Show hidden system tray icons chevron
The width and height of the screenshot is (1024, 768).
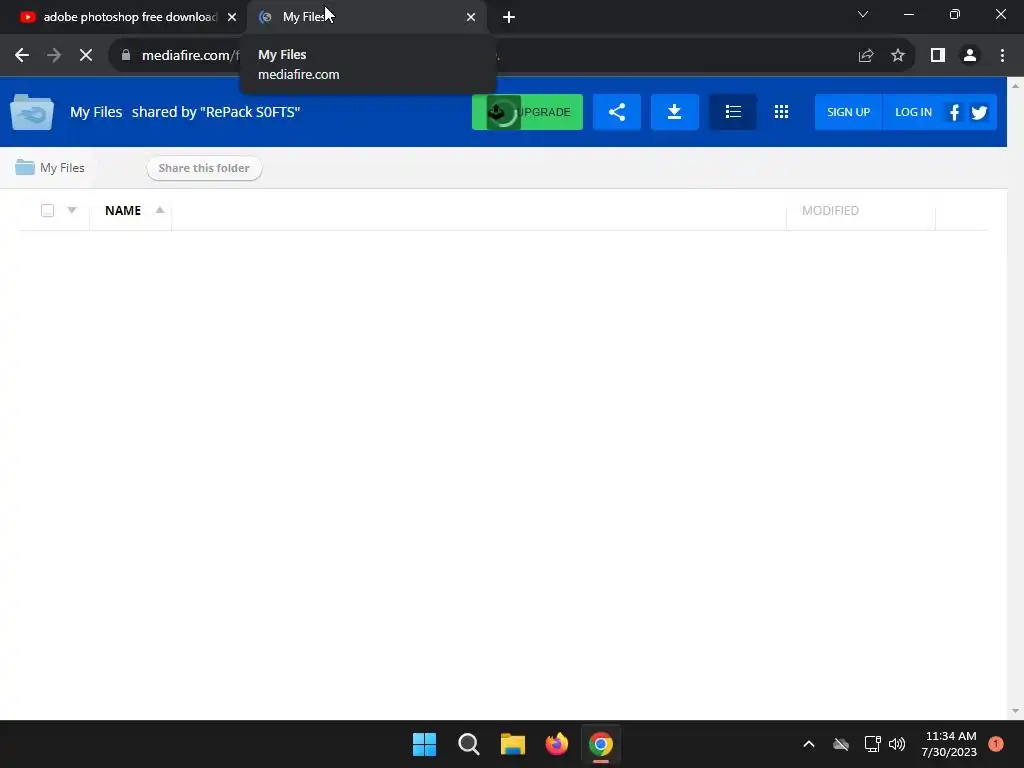click(808, 744)
